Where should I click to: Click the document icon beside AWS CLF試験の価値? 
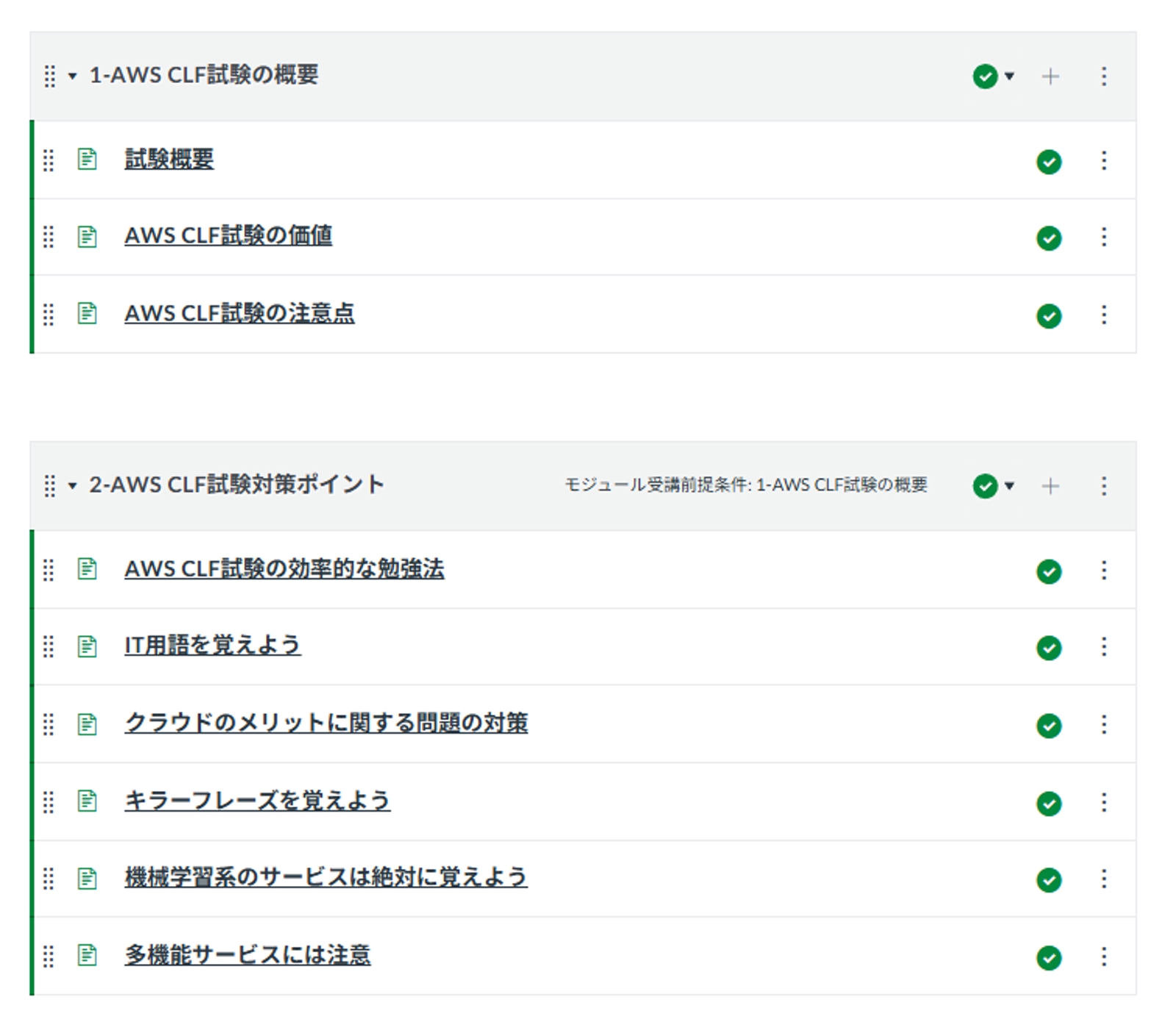(x=87, y=237)
